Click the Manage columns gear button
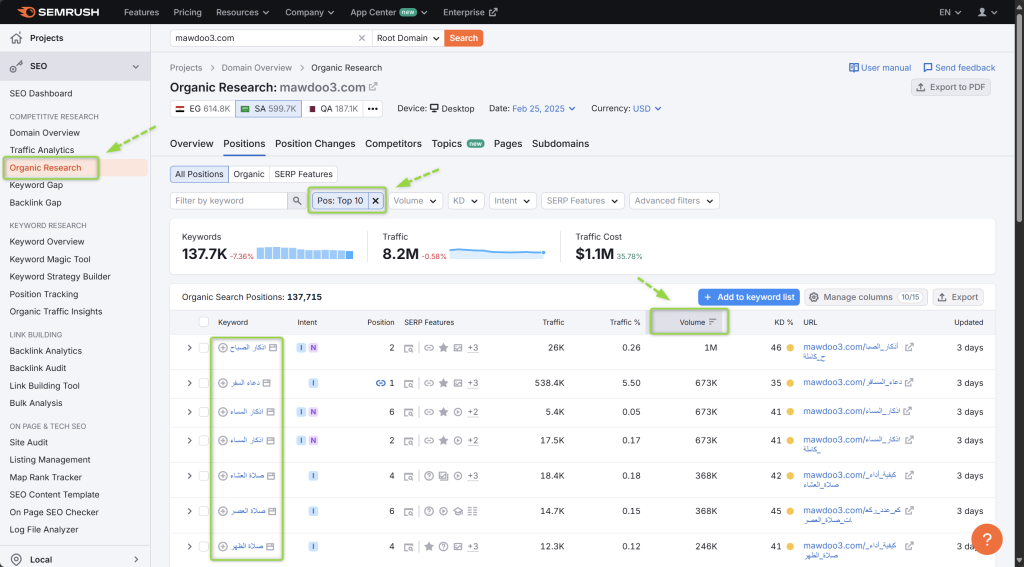The image size is (1024, 567). (x=866, y=297)
